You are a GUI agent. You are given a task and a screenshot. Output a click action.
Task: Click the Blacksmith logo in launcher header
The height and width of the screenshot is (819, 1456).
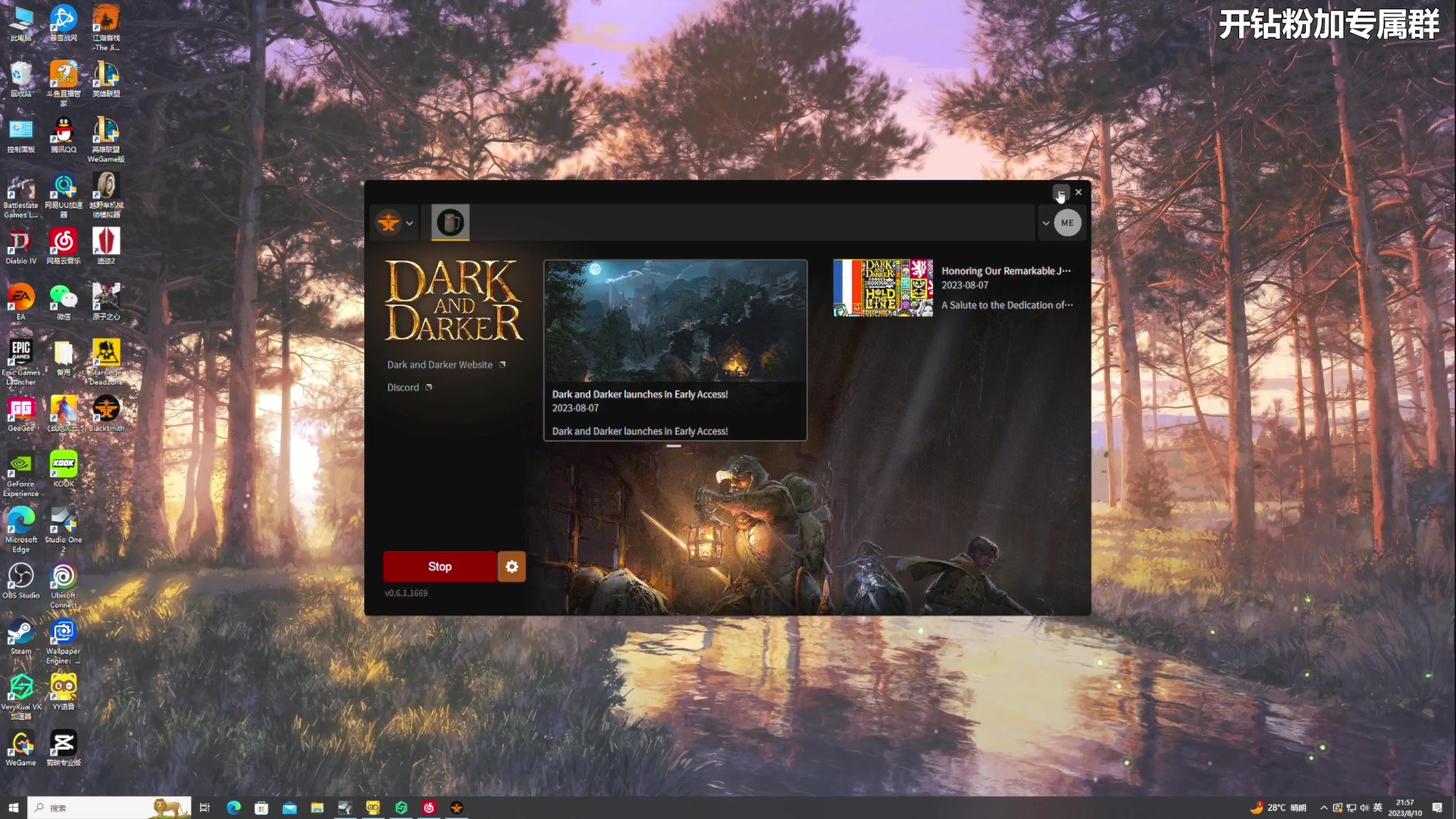[x=389, y=223]
